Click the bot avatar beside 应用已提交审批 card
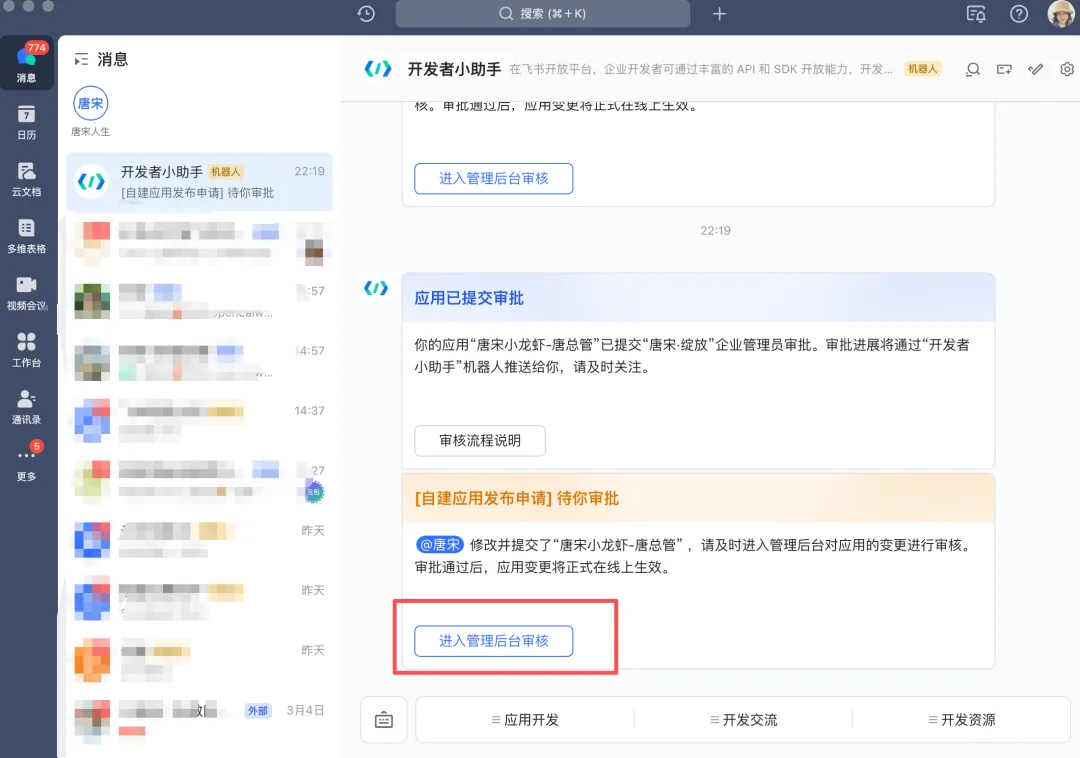This screenshot has height=758, width=1080. pyautogui.click(x=376, y=288)
